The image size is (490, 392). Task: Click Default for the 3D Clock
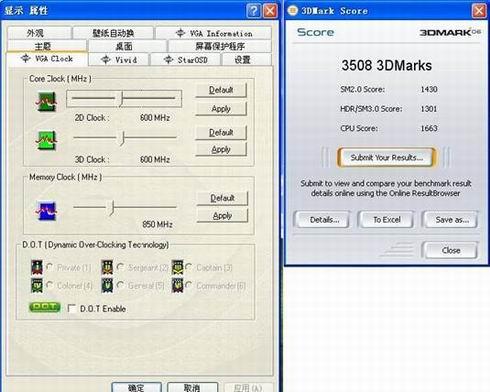[221, 133]
